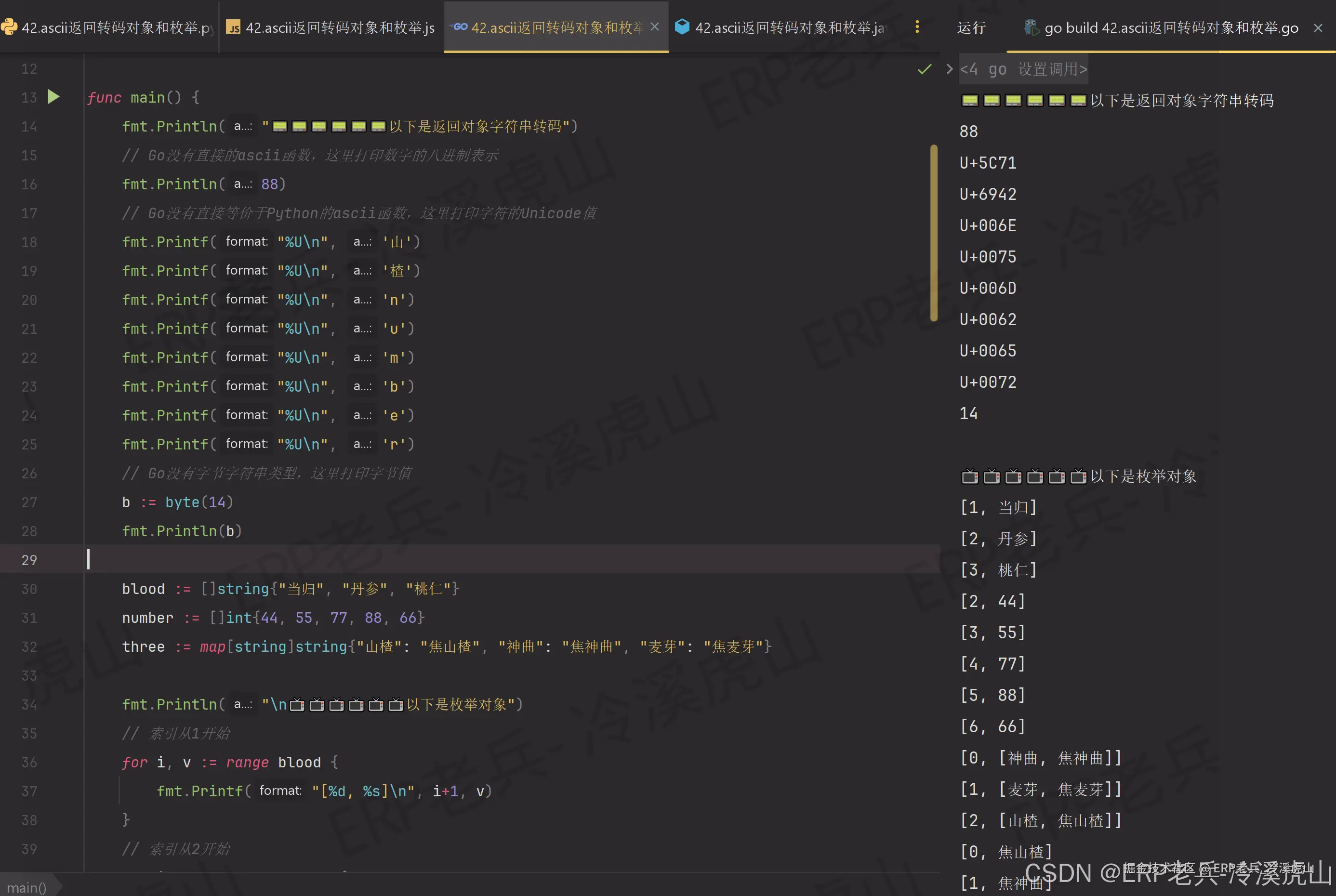The height and width of the screenshot is (896, 1336).
Task: Close the active Go file tab
Action: (655, 27)
